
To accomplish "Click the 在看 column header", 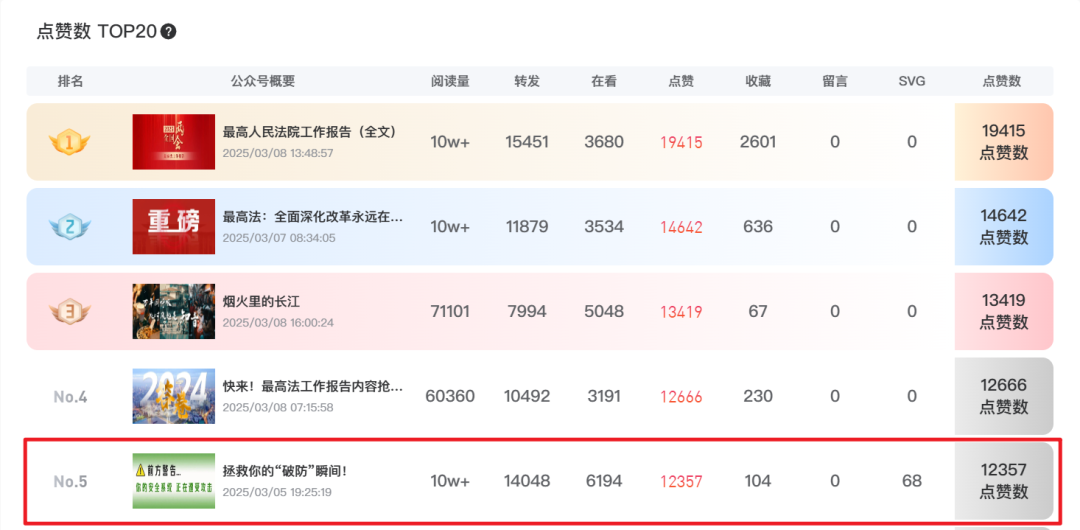I will click(x=604, y=81).
